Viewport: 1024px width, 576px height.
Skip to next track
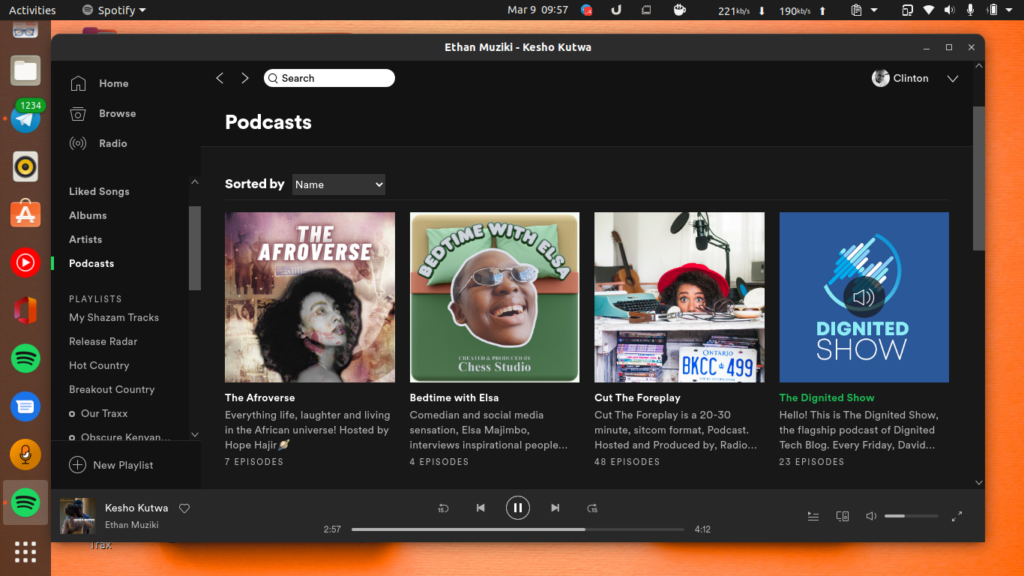(555, 508)
